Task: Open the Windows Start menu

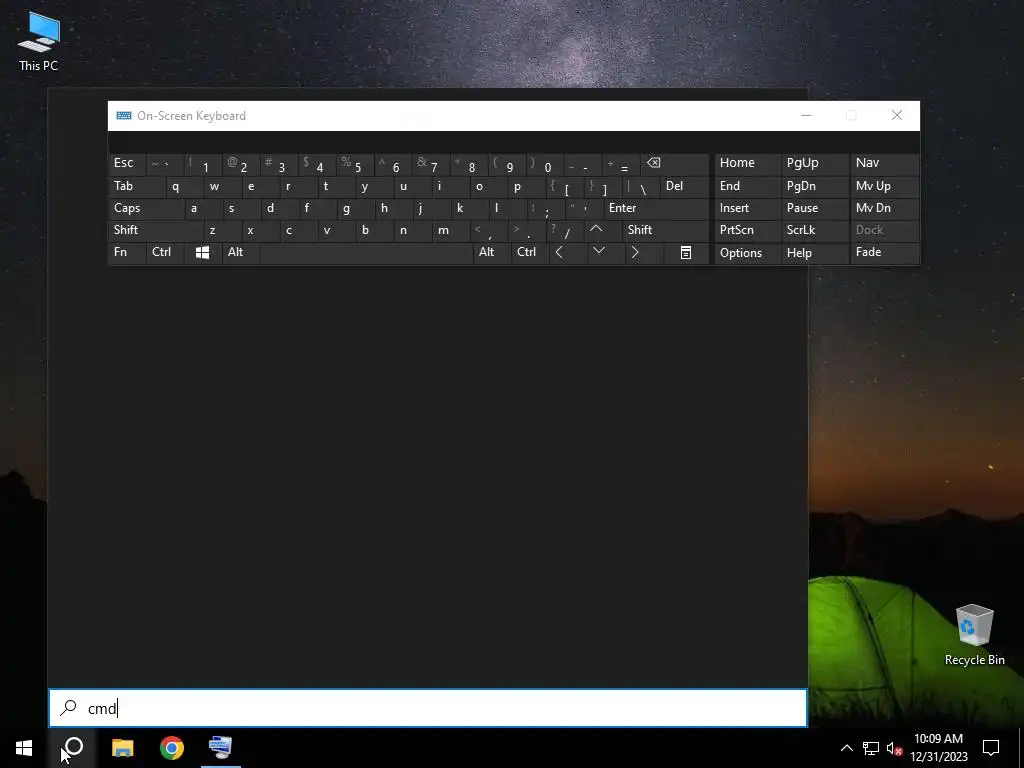Action: click(x=24, y=748)
